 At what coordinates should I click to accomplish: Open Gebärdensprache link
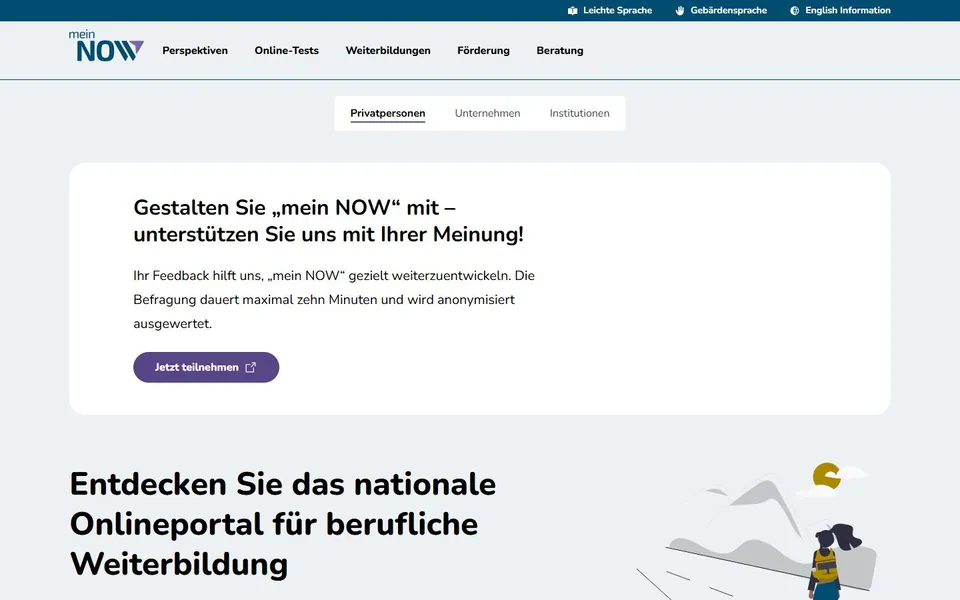tap(721, 10)
